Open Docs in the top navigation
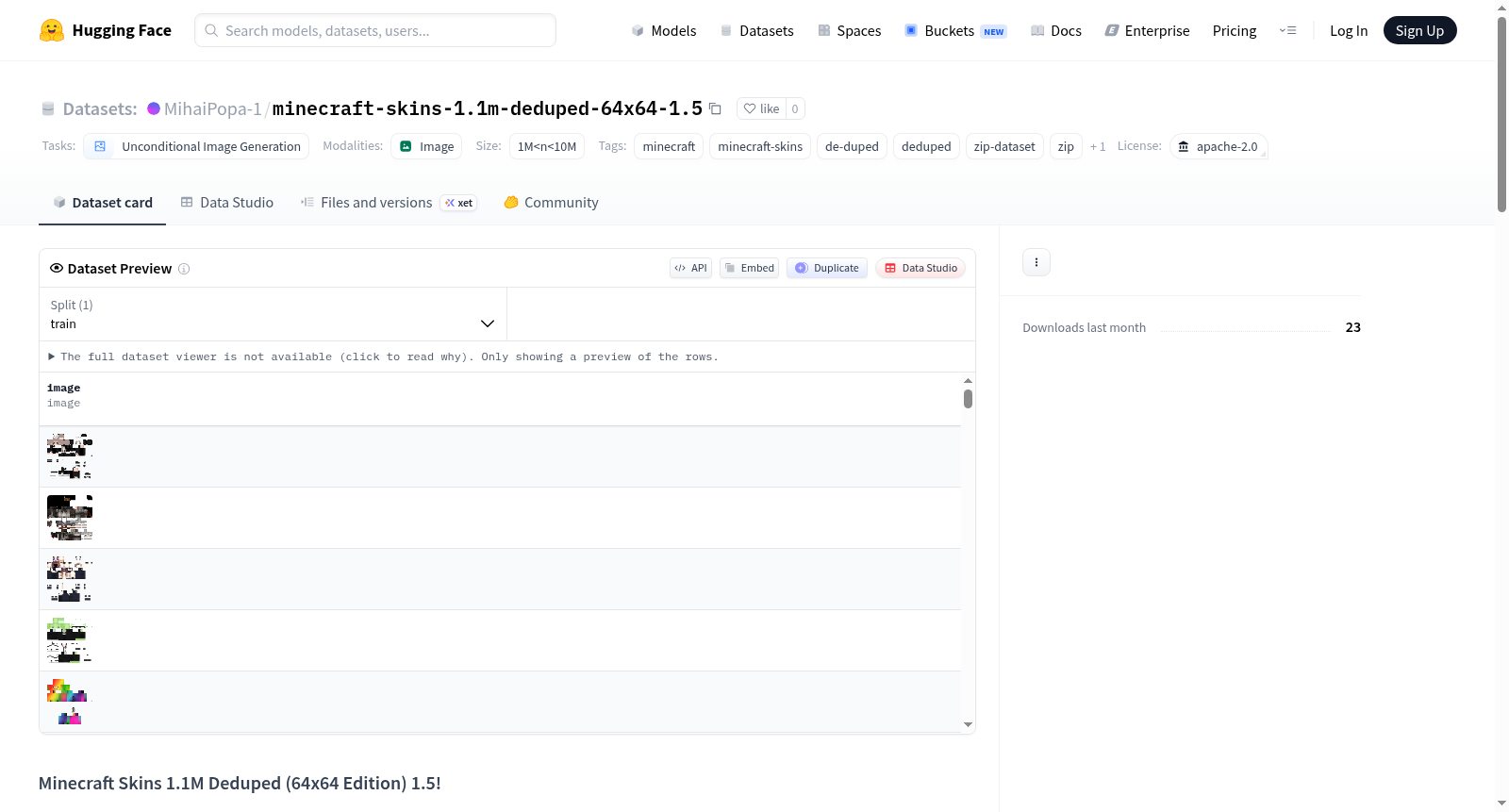The image size is (1509, 812). [1056, 30]
